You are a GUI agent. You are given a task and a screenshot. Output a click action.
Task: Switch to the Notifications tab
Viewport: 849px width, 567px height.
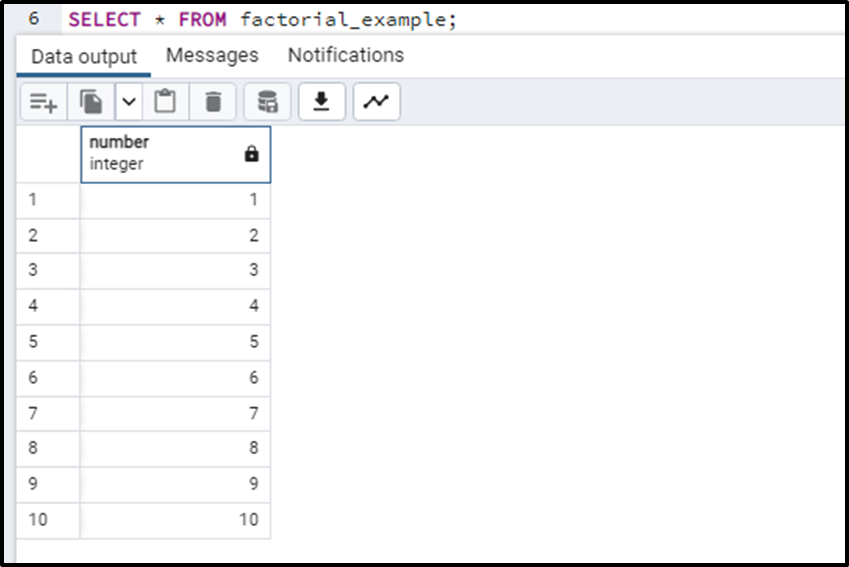click(346, 55)
